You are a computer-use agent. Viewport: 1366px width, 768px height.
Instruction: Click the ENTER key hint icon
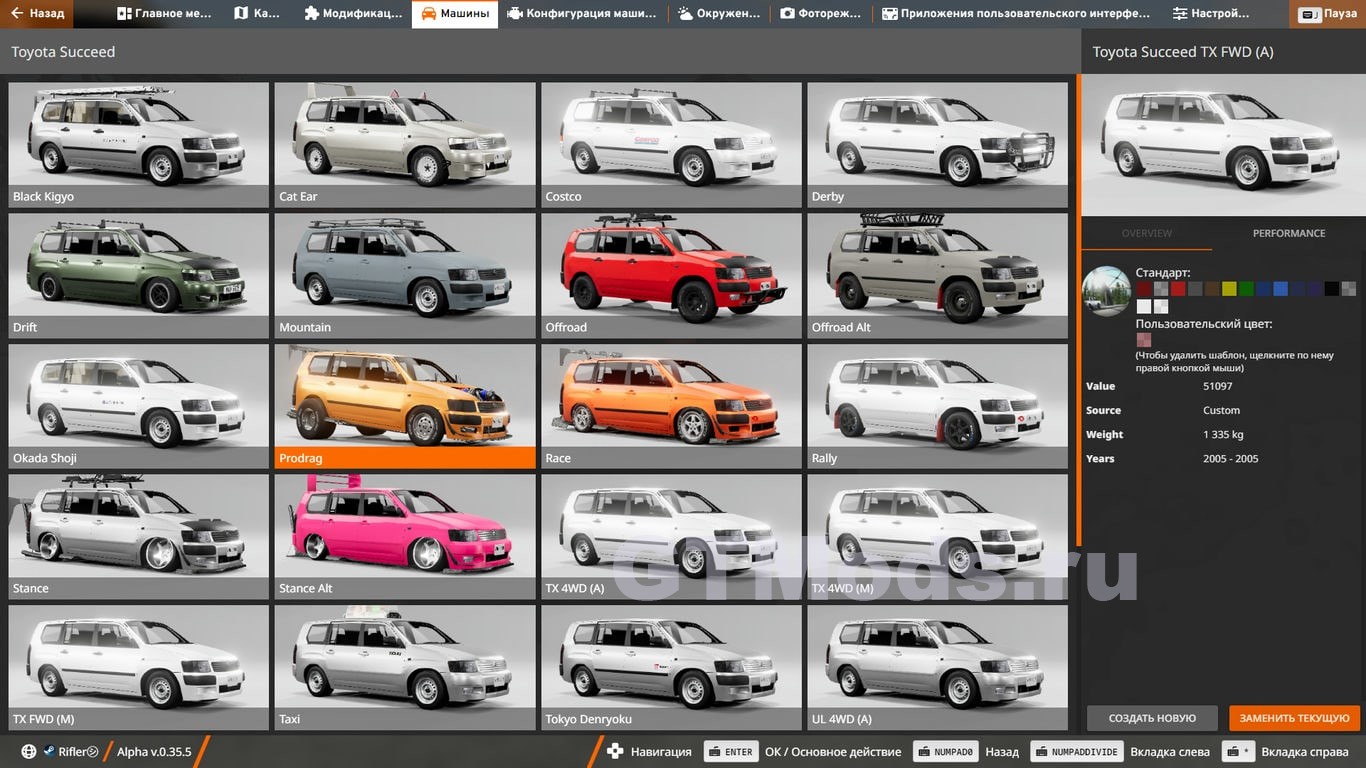pos(730,752)
